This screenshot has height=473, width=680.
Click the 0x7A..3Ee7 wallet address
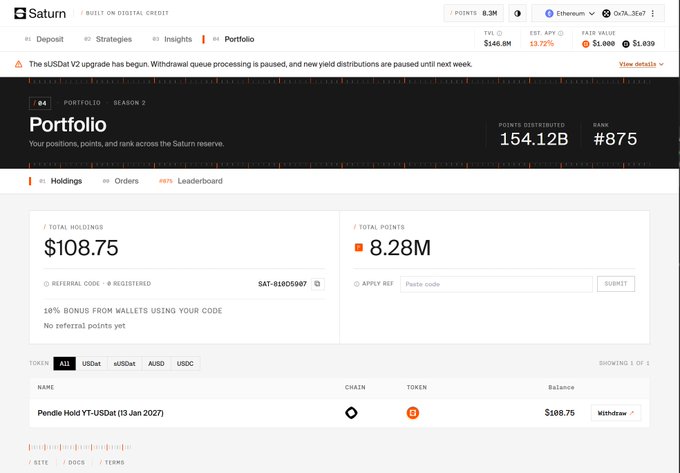coord(629,13)
